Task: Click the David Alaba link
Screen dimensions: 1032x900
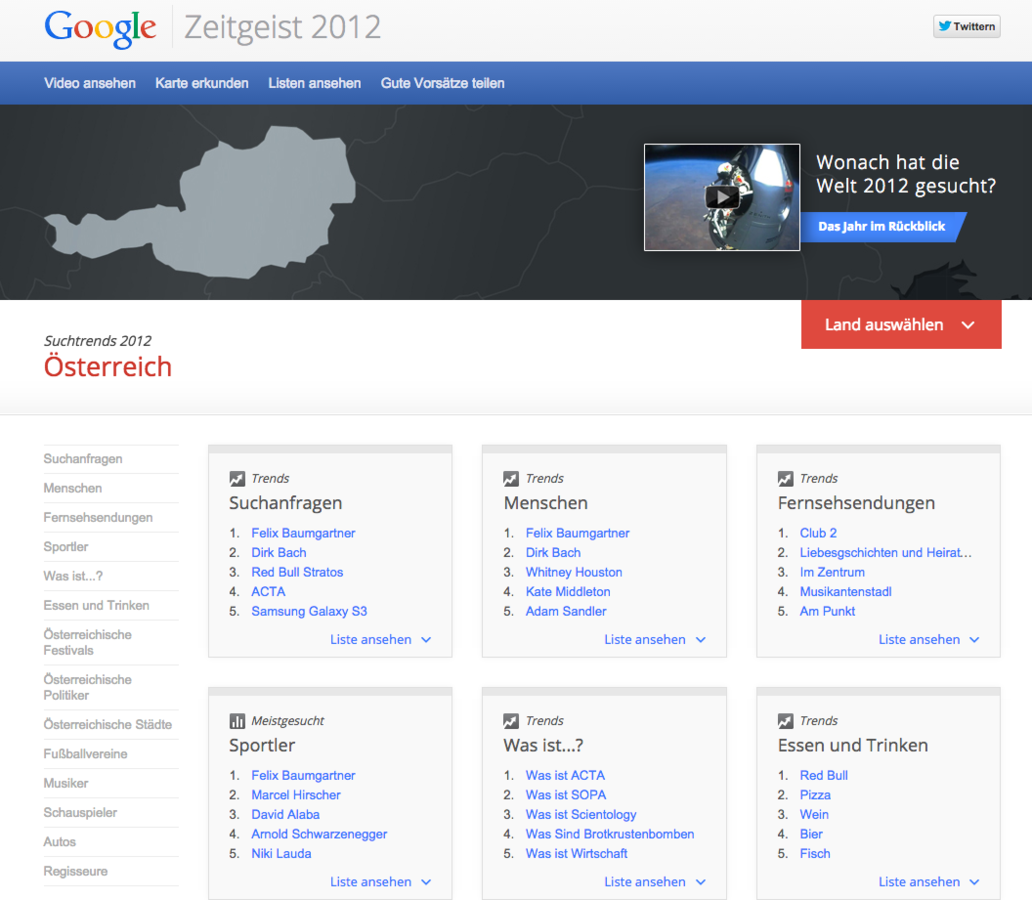Action: point(286,814)
